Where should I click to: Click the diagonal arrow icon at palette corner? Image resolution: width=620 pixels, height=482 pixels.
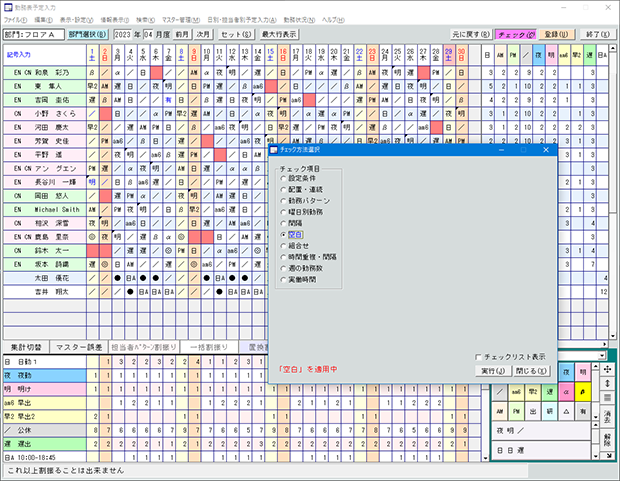(607, 456)
